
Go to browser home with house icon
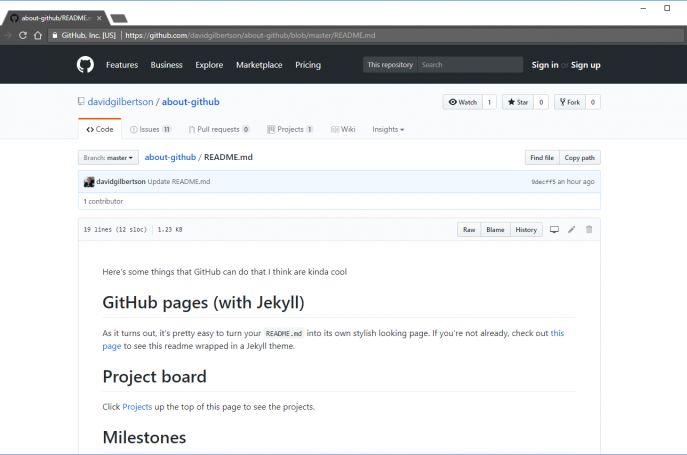tap(38, 36)
